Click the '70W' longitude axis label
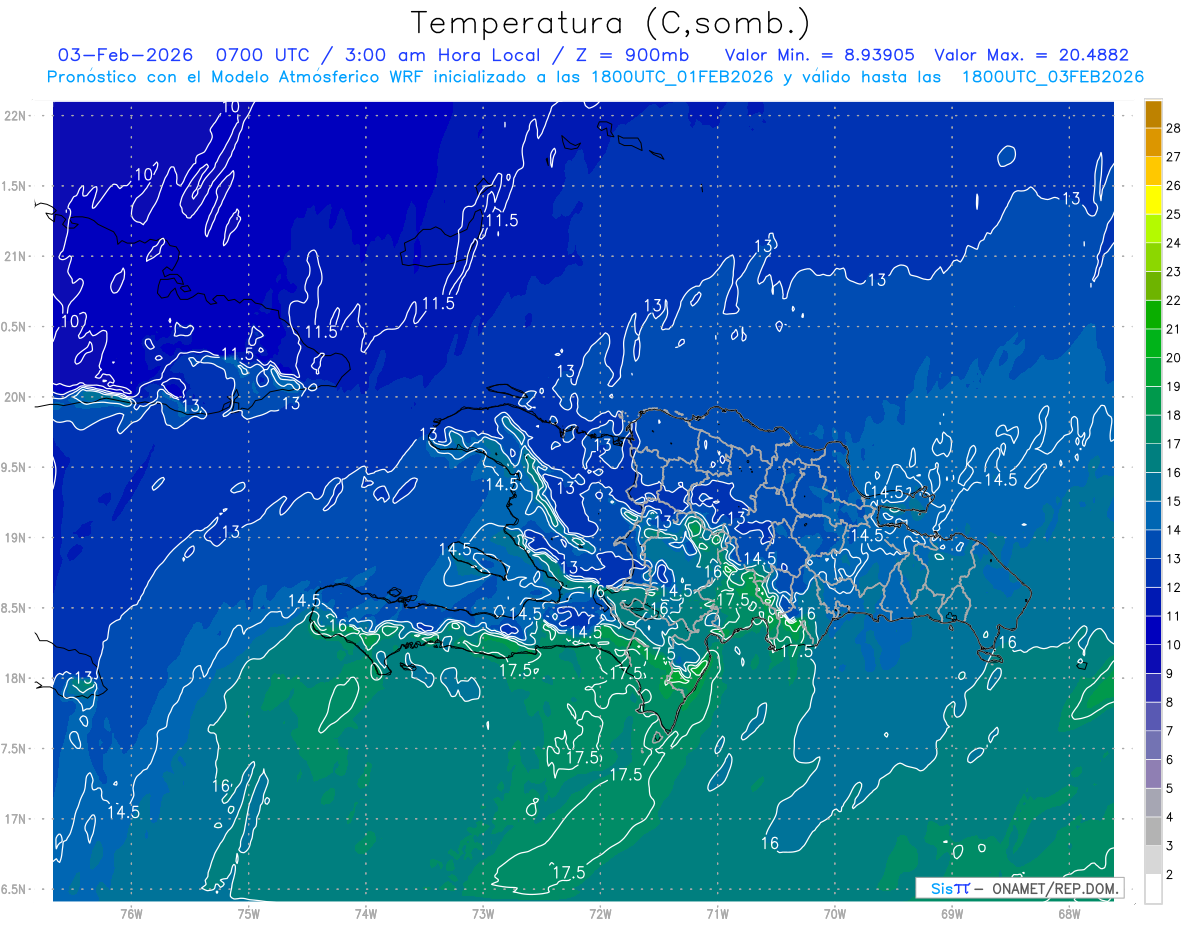 click(x=834, y=913)
